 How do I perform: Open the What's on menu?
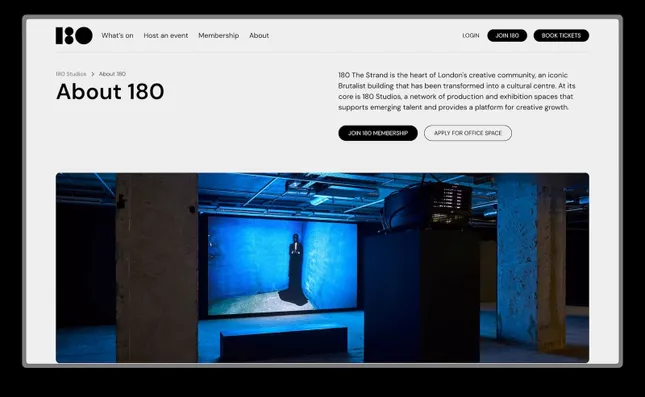pos(117,36)
